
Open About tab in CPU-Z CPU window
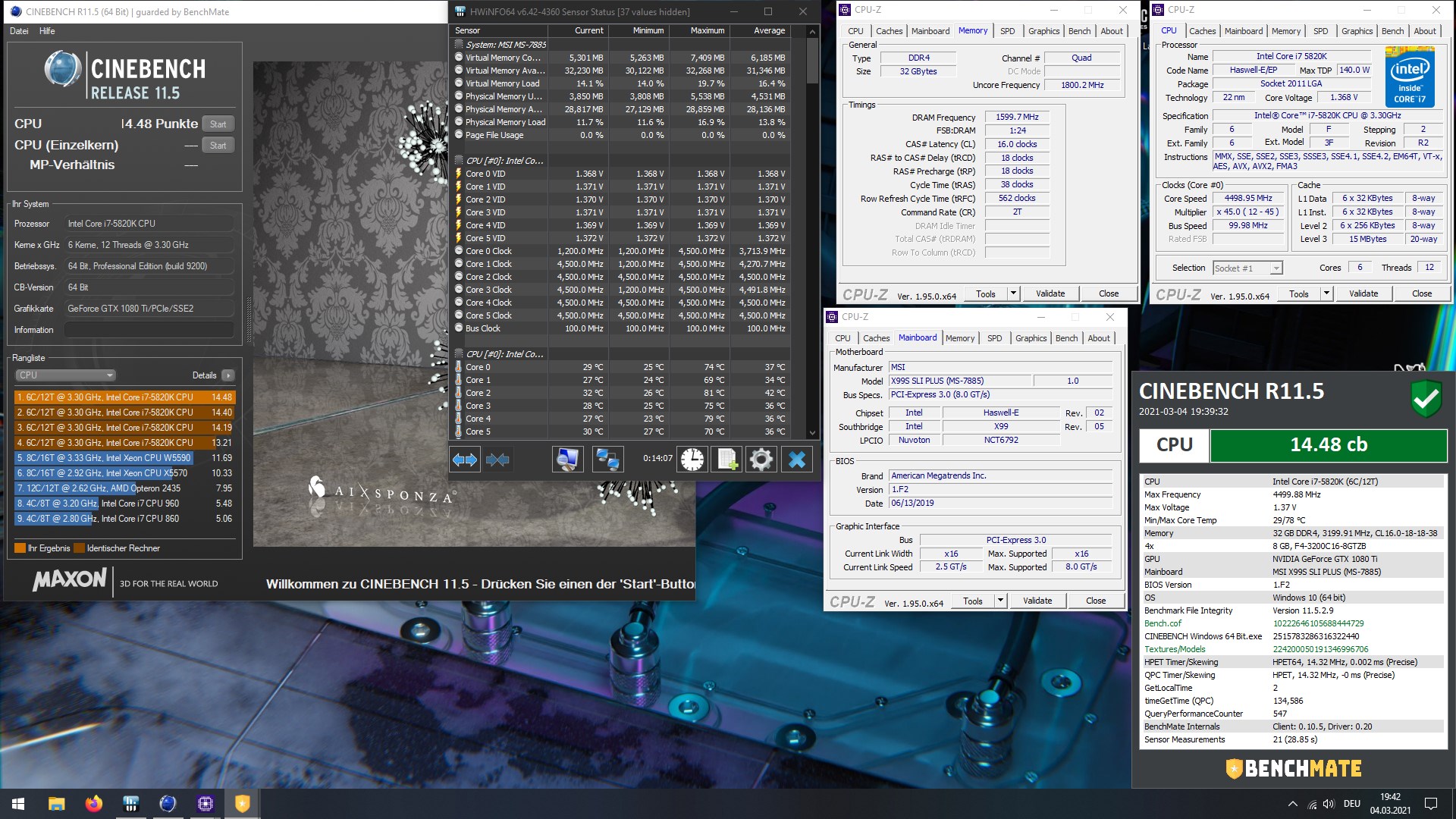point(1424,31)
